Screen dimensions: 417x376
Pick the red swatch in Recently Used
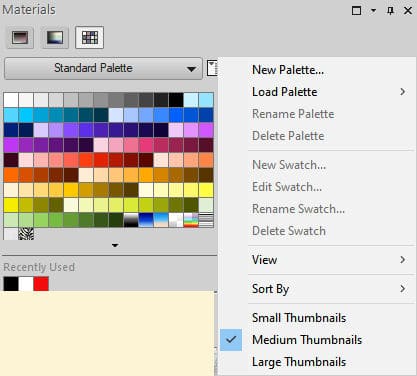41,284
